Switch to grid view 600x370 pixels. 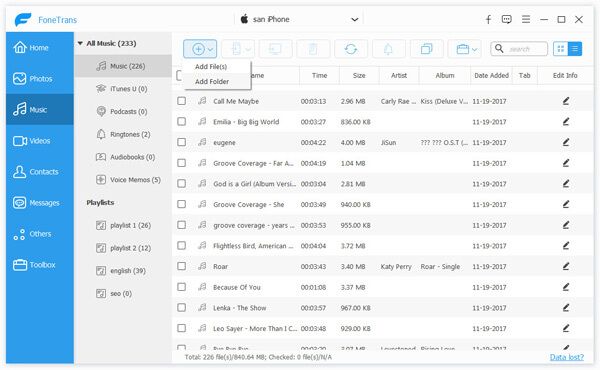(561, 49)
